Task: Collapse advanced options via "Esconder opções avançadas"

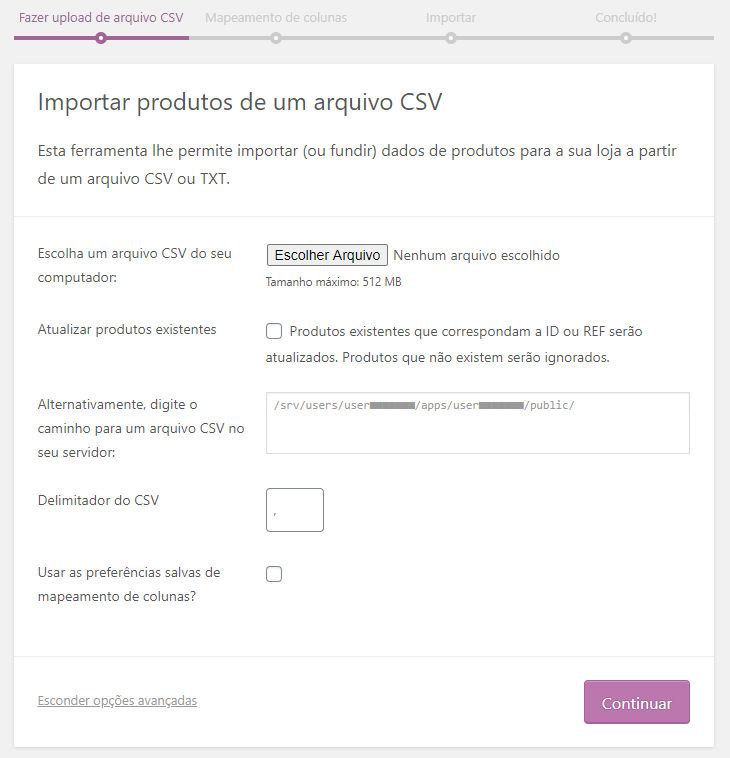Action: pyautogui.click(x=117, y=700)
